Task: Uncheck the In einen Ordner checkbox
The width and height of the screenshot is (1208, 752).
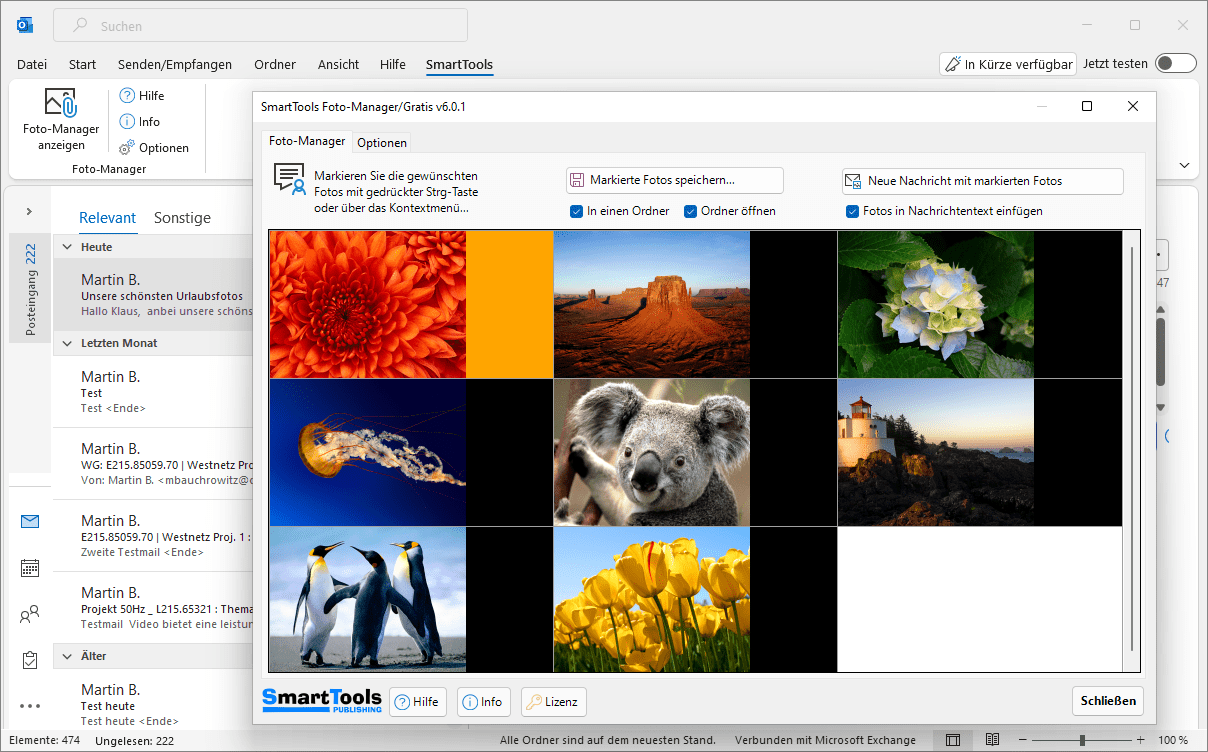Action: pyautogui.click(x=577, y=211)
